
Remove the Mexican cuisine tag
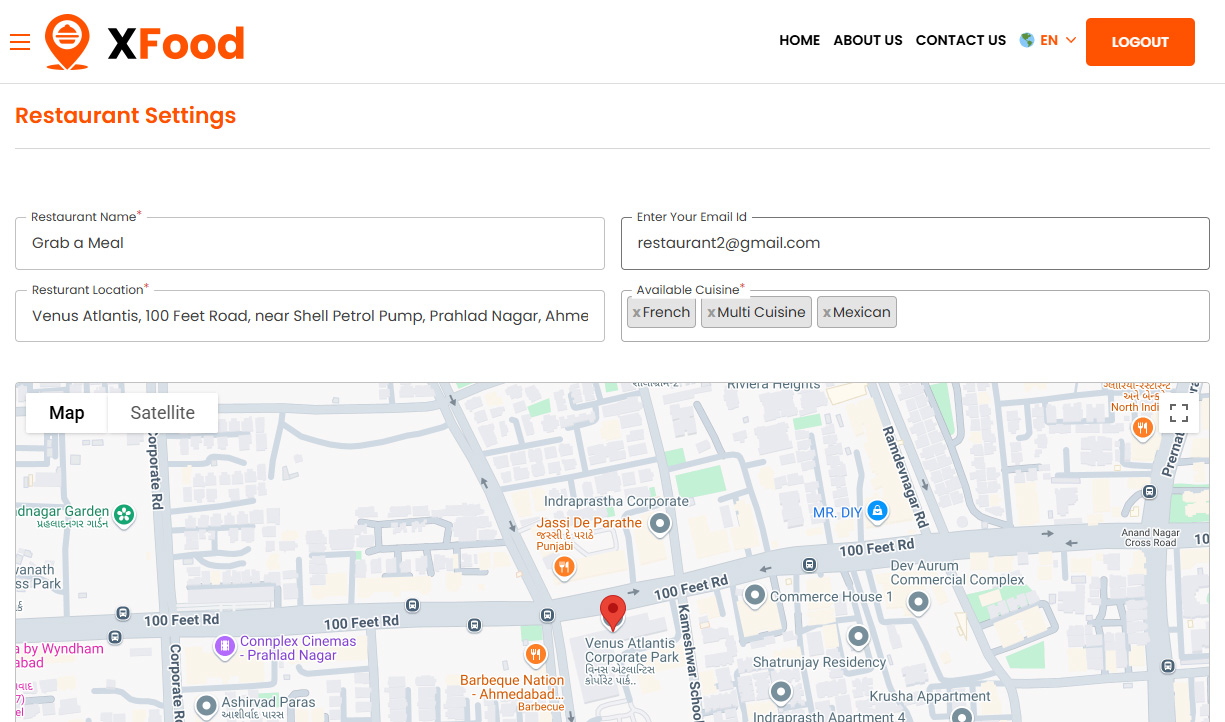[827, 313]
